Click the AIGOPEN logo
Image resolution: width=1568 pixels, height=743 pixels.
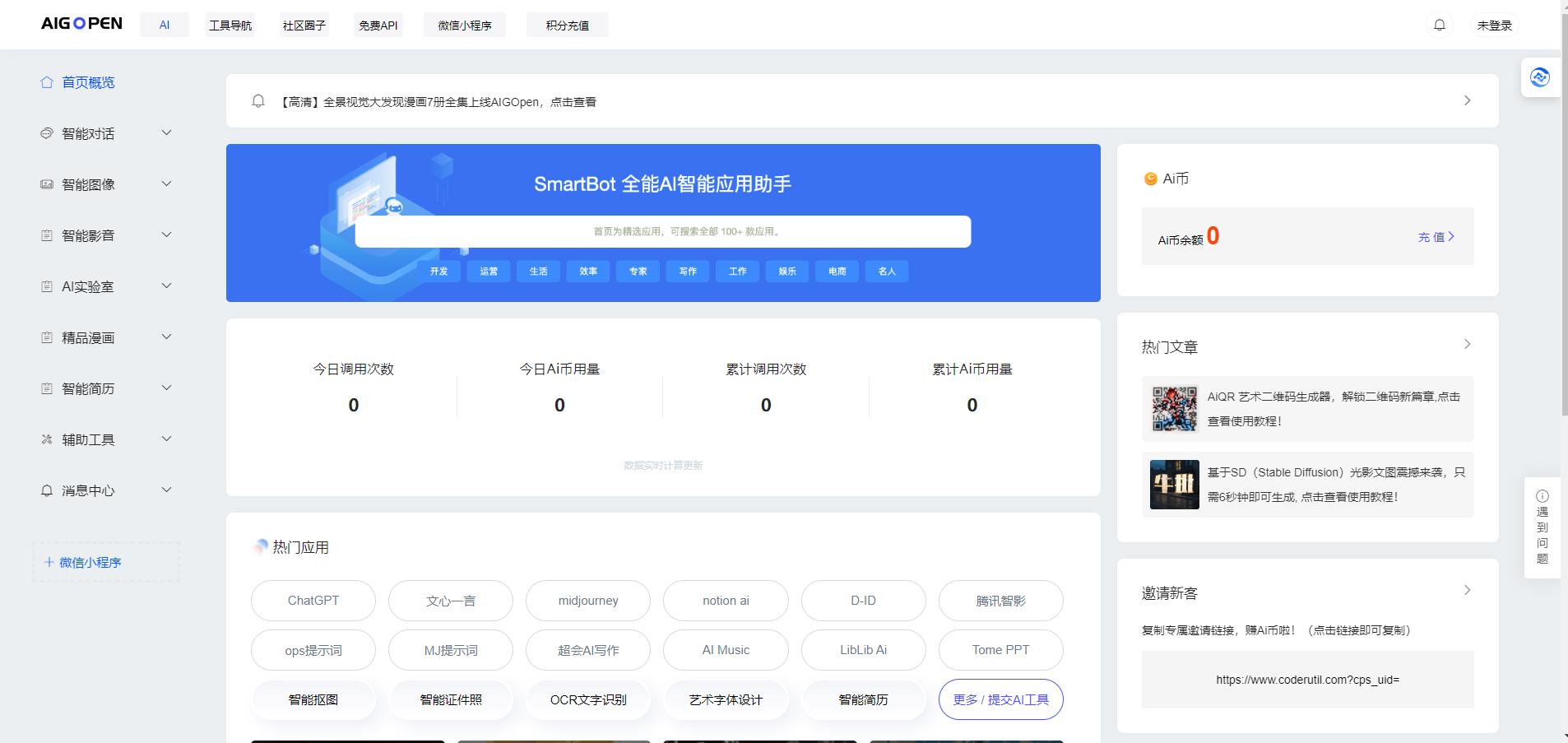(81, 24)
